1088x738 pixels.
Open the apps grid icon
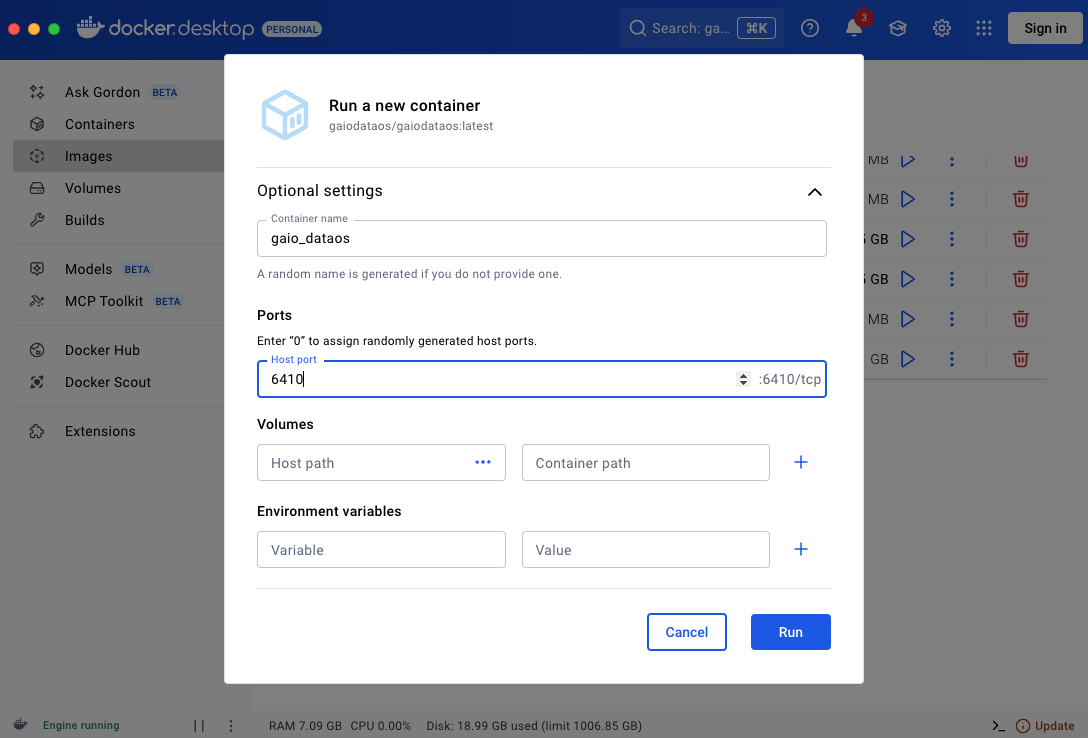[984, 28]
